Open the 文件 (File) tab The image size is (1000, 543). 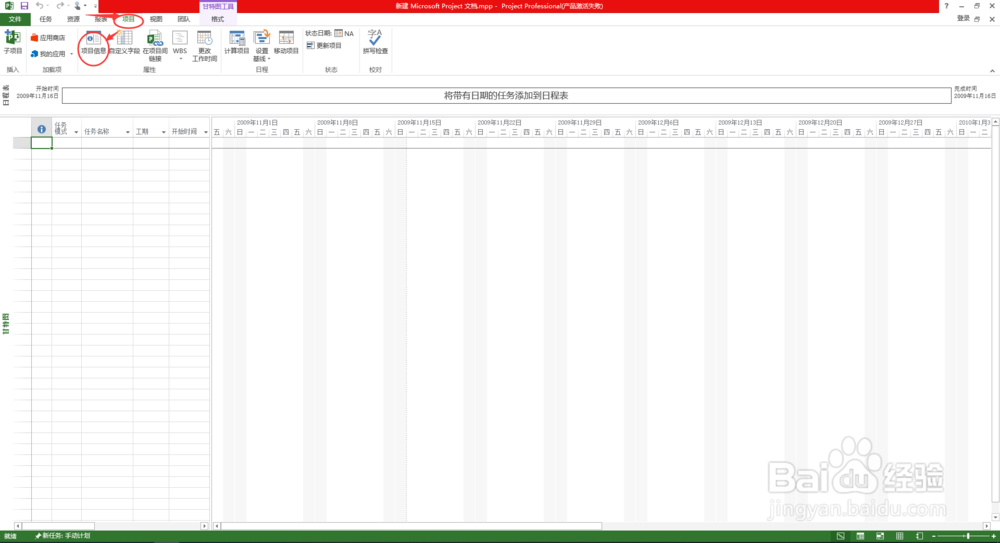click(15, 19)
